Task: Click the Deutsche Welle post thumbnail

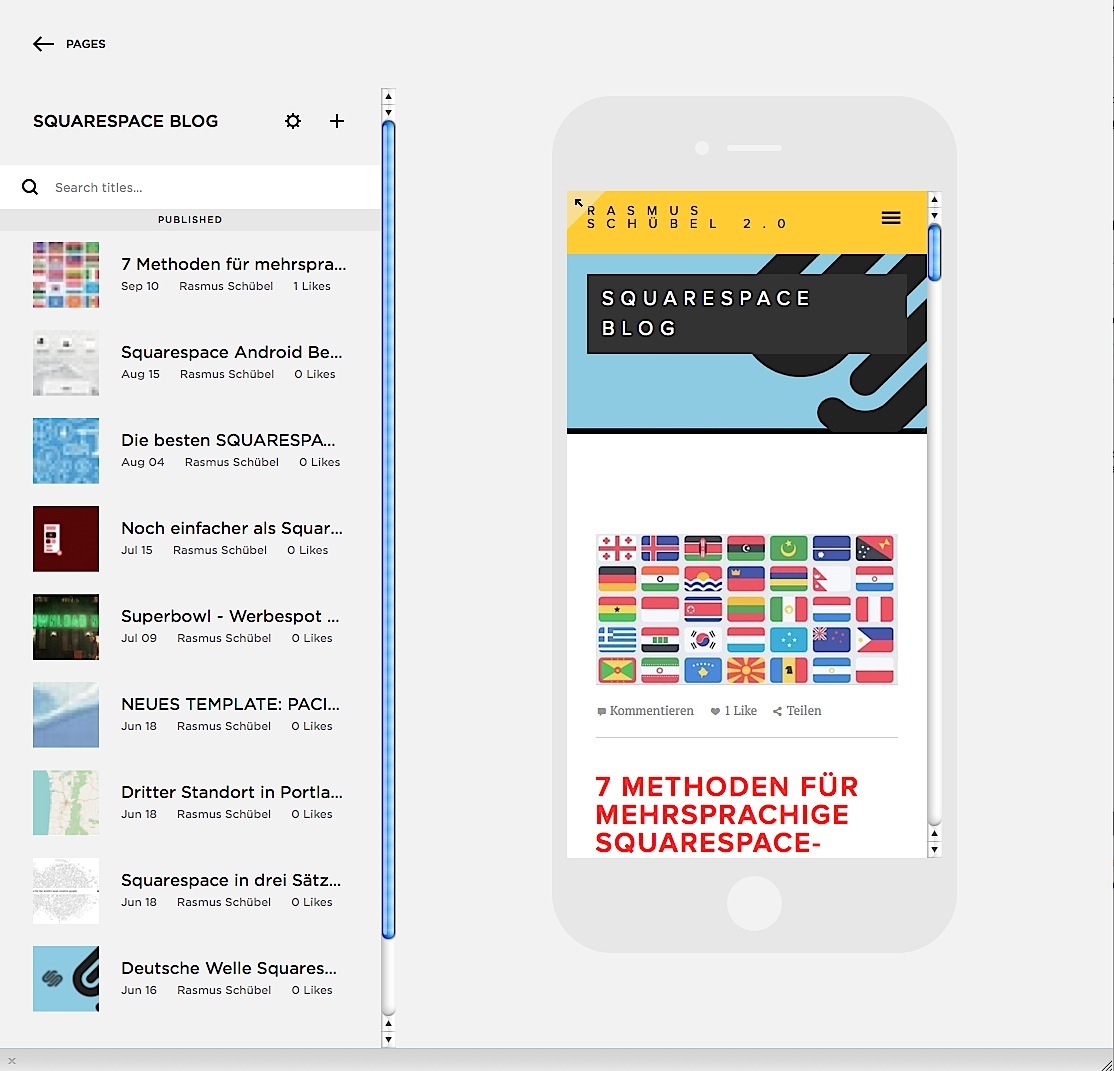Action: click(66, 979)
